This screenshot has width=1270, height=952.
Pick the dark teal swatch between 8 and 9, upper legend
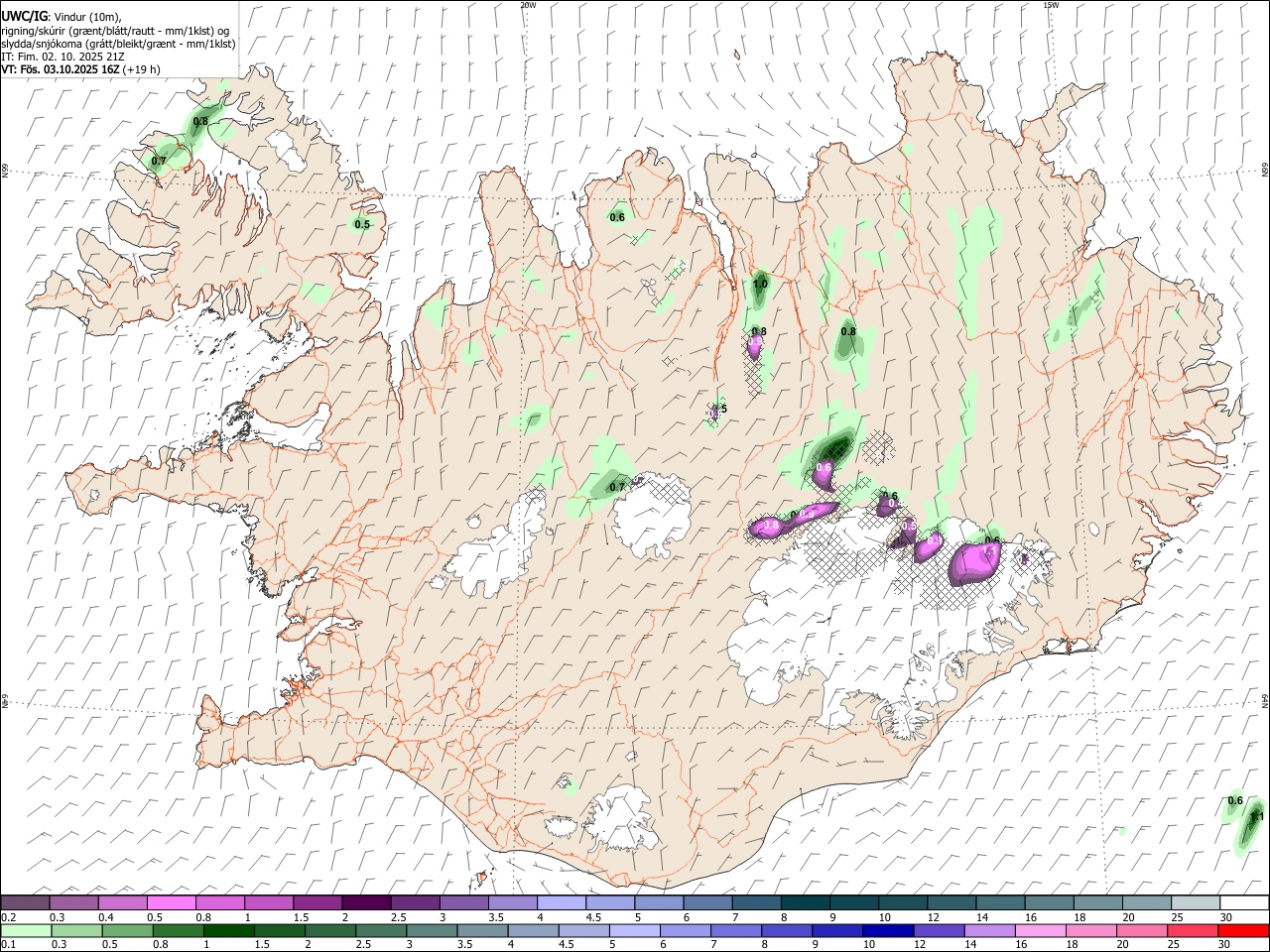(806, 902)
